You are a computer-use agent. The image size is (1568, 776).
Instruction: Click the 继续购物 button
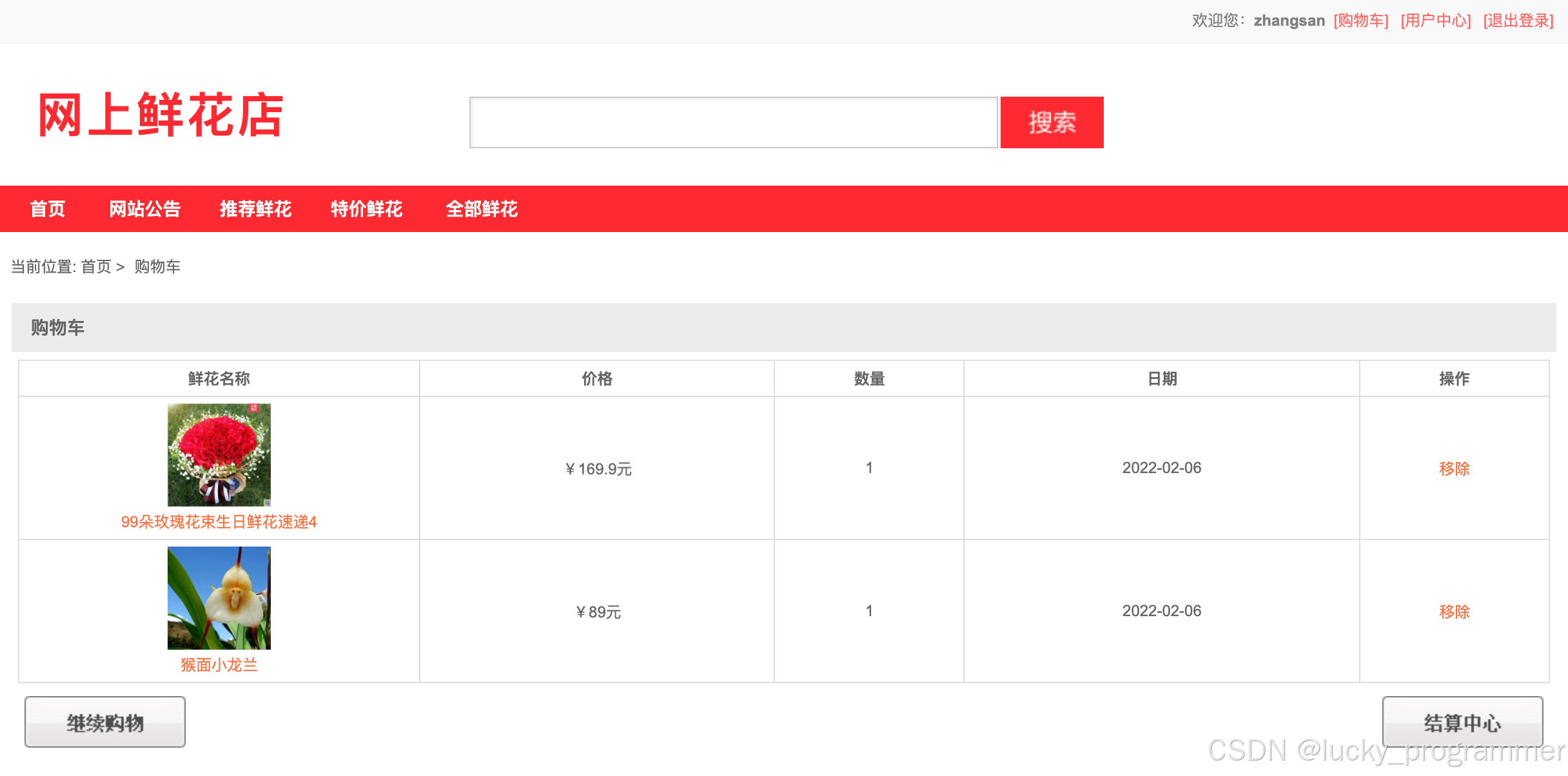pyautogui.click(x=105, y=722)
